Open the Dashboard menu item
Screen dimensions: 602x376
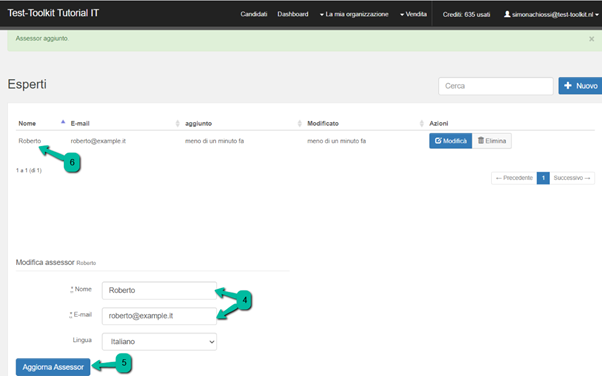point(293,14)
